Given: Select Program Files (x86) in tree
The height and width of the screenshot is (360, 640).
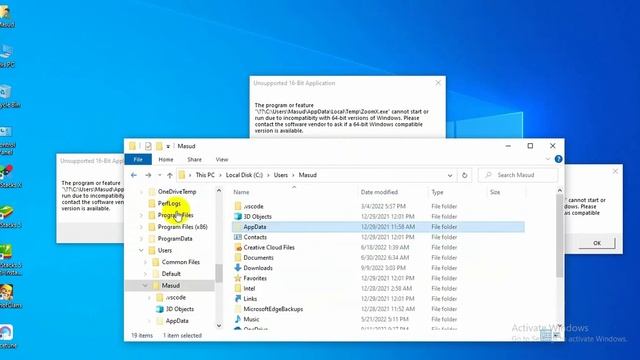Looking at the screenshot, I should [x=182, y=227].
